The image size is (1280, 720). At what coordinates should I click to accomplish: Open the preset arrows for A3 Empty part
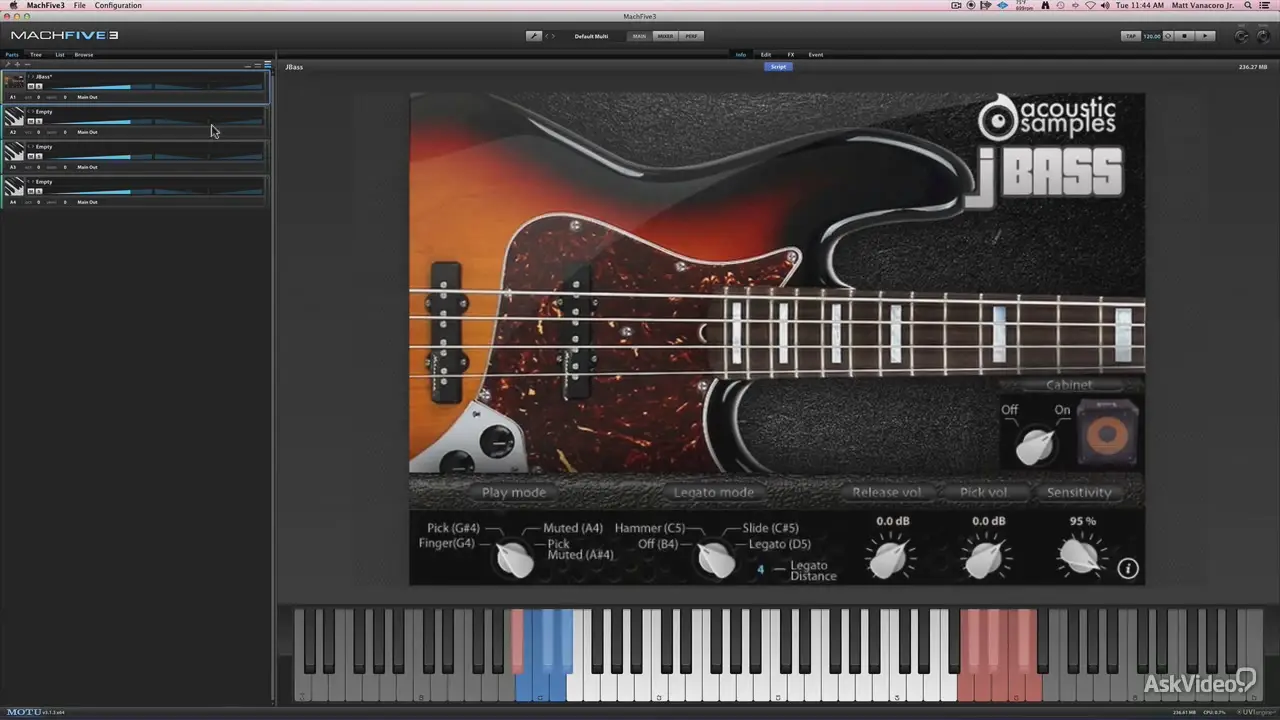[x=30, y=147]
